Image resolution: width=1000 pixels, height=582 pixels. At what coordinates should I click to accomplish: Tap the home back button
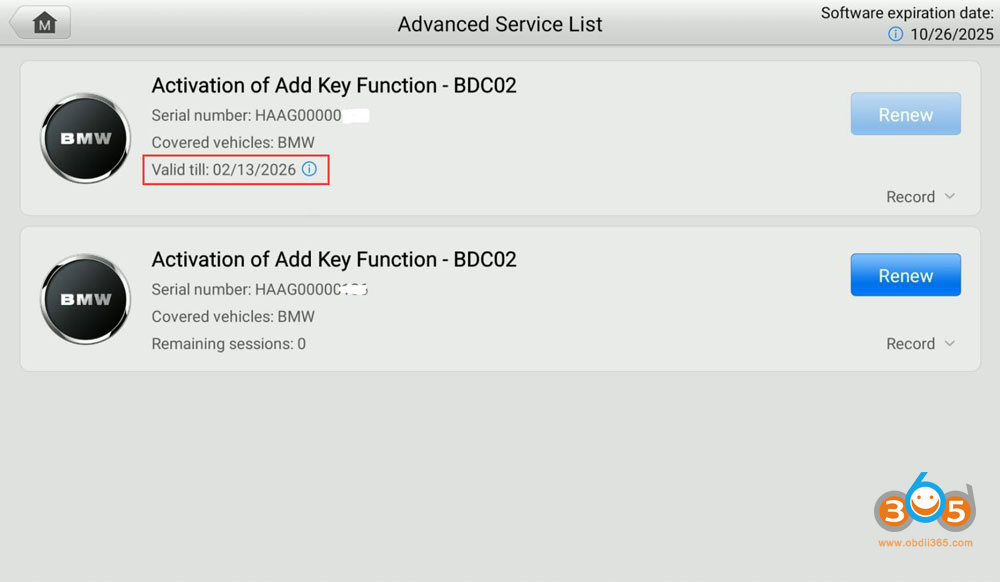click(40, 23)
